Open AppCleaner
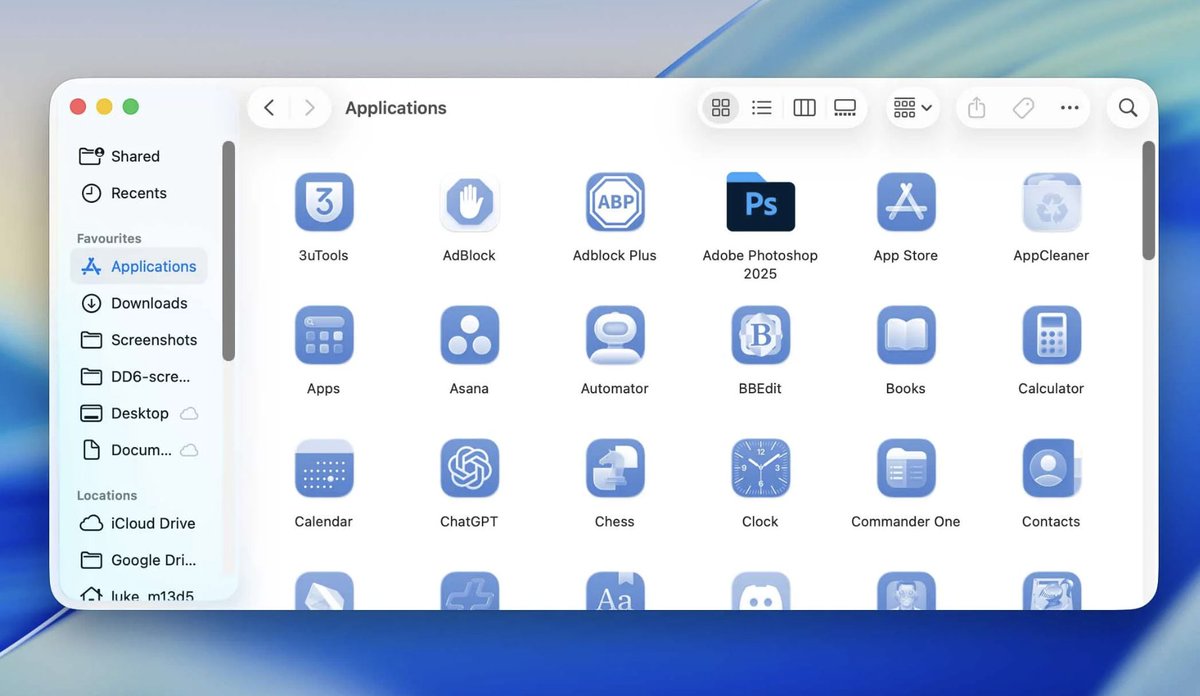This screenshot has height=696, width=1200. click(1050, 203)
